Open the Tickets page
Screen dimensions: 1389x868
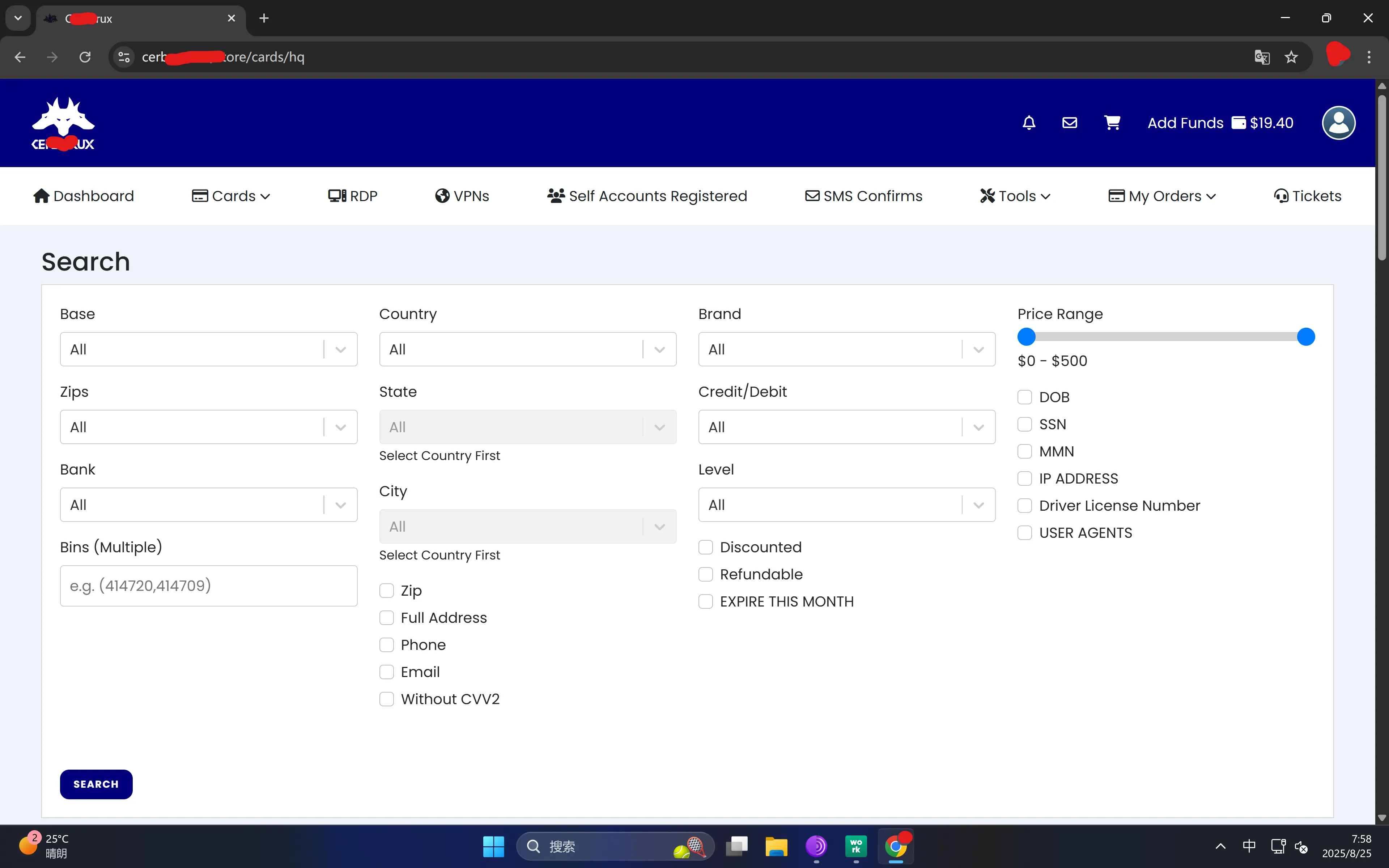point(1307,196)
